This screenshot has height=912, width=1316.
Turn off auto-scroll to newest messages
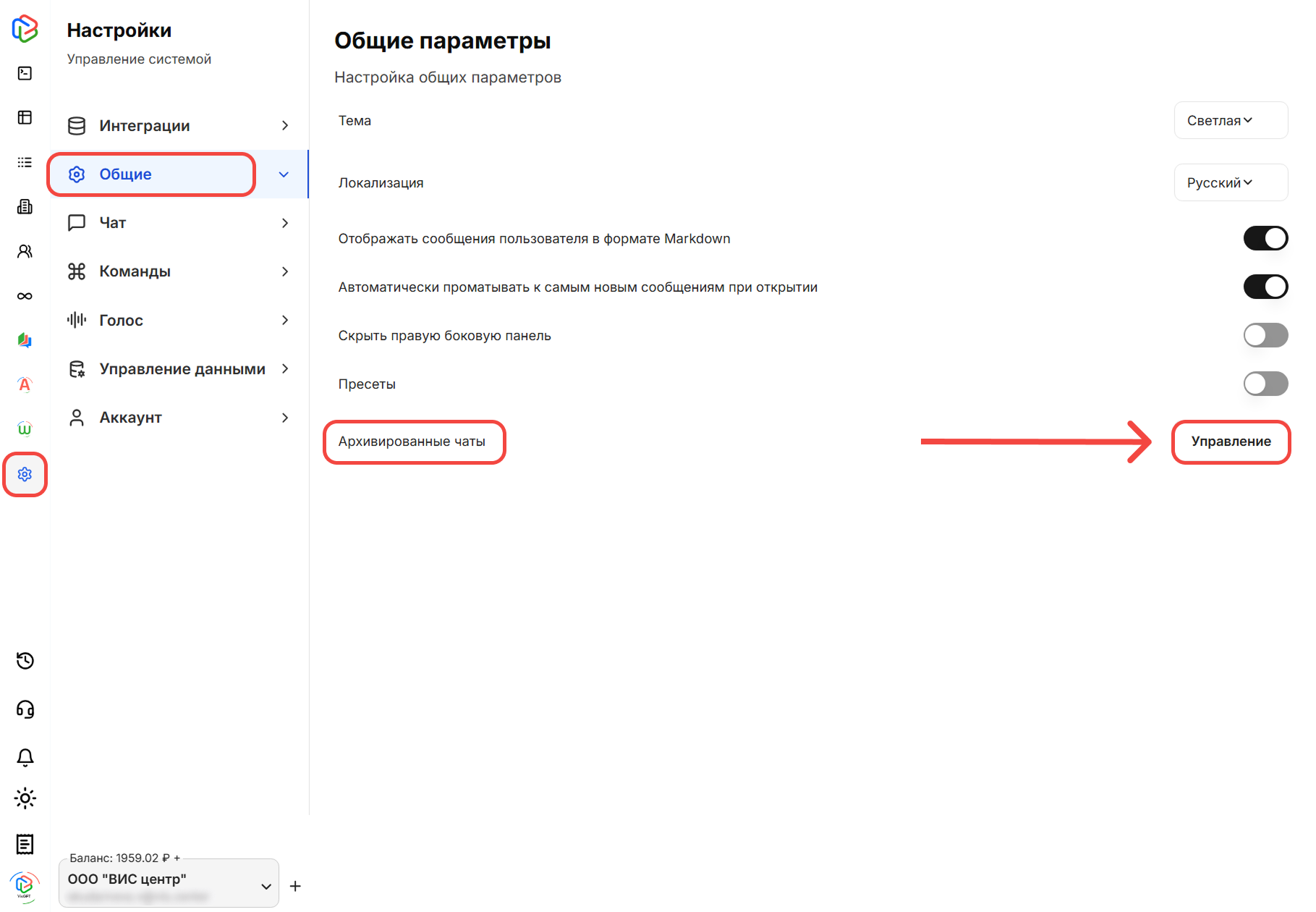click(1265, 287)
